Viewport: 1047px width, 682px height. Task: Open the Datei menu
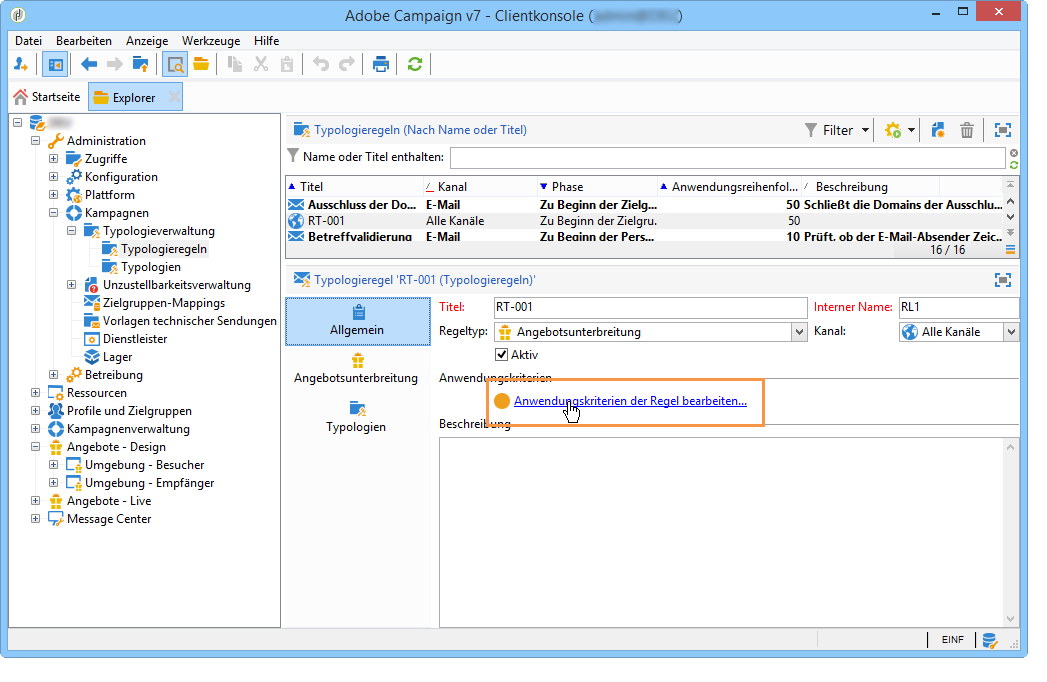(x=28, y=41)
